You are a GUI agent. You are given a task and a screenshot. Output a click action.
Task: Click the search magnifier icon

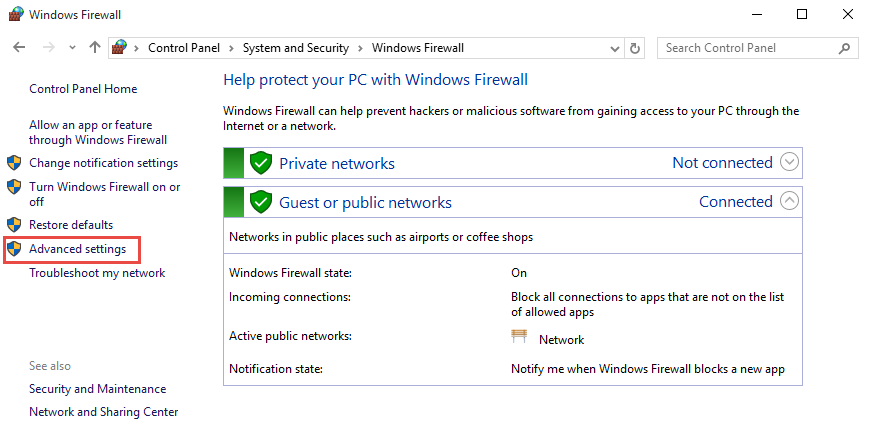coord(844,48)
